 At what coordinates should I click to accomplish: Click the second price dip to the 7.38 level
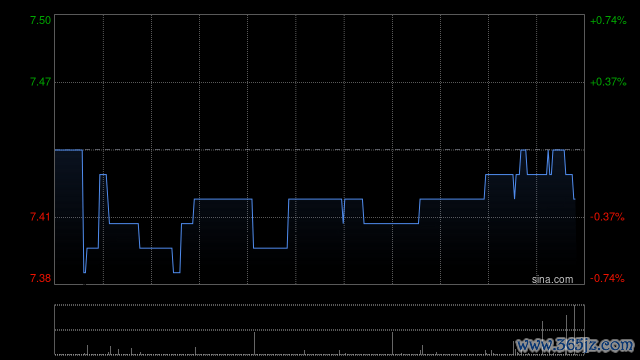176,272
